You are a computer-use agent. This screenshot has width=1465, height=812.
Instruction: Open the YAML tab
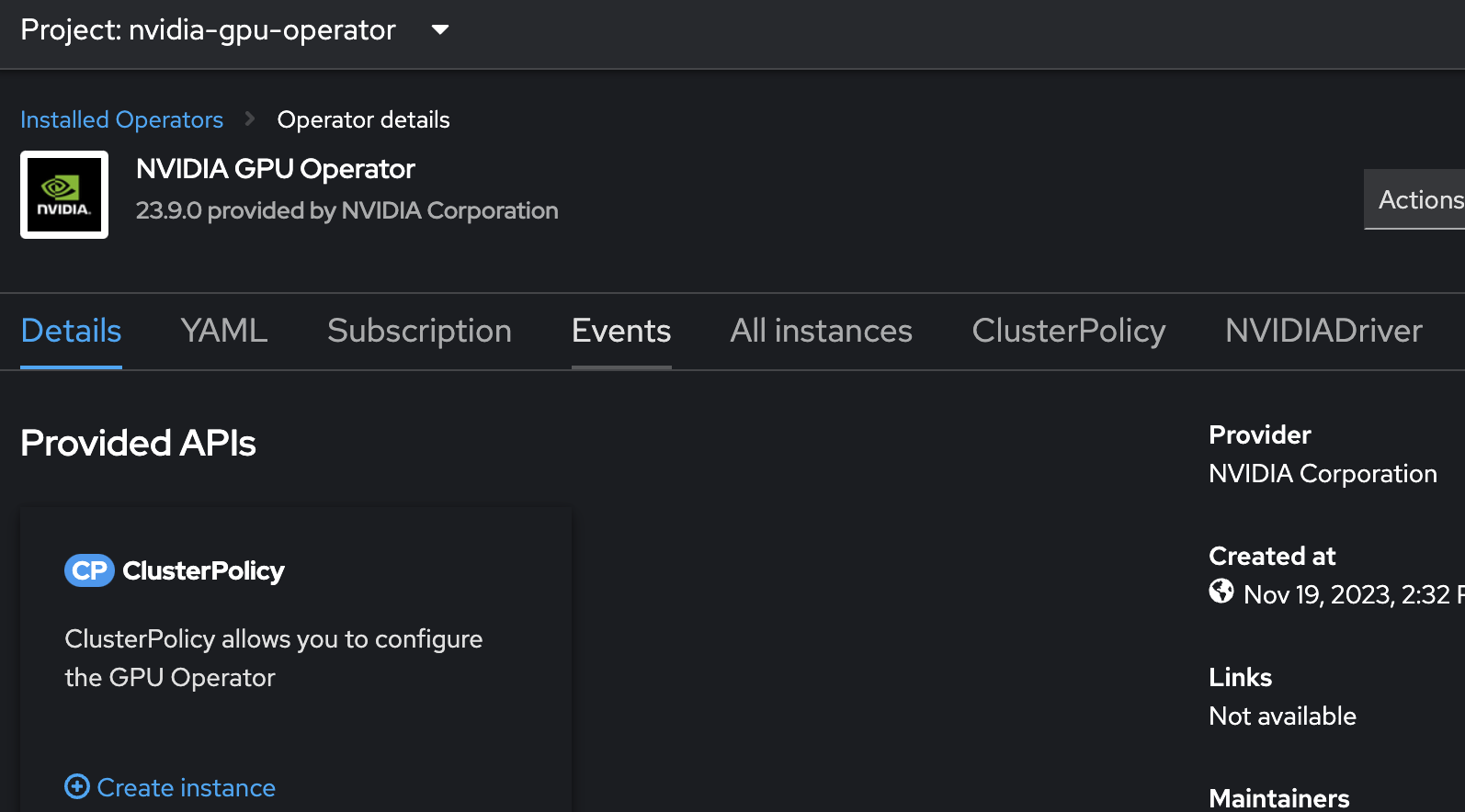tap(224, 331)
